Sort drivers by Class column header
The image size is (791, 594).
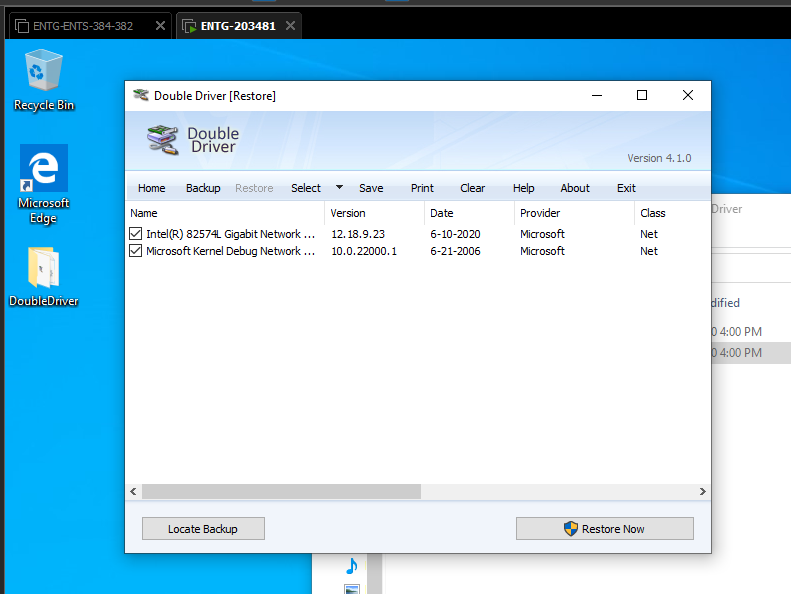(x=672, y=213)
